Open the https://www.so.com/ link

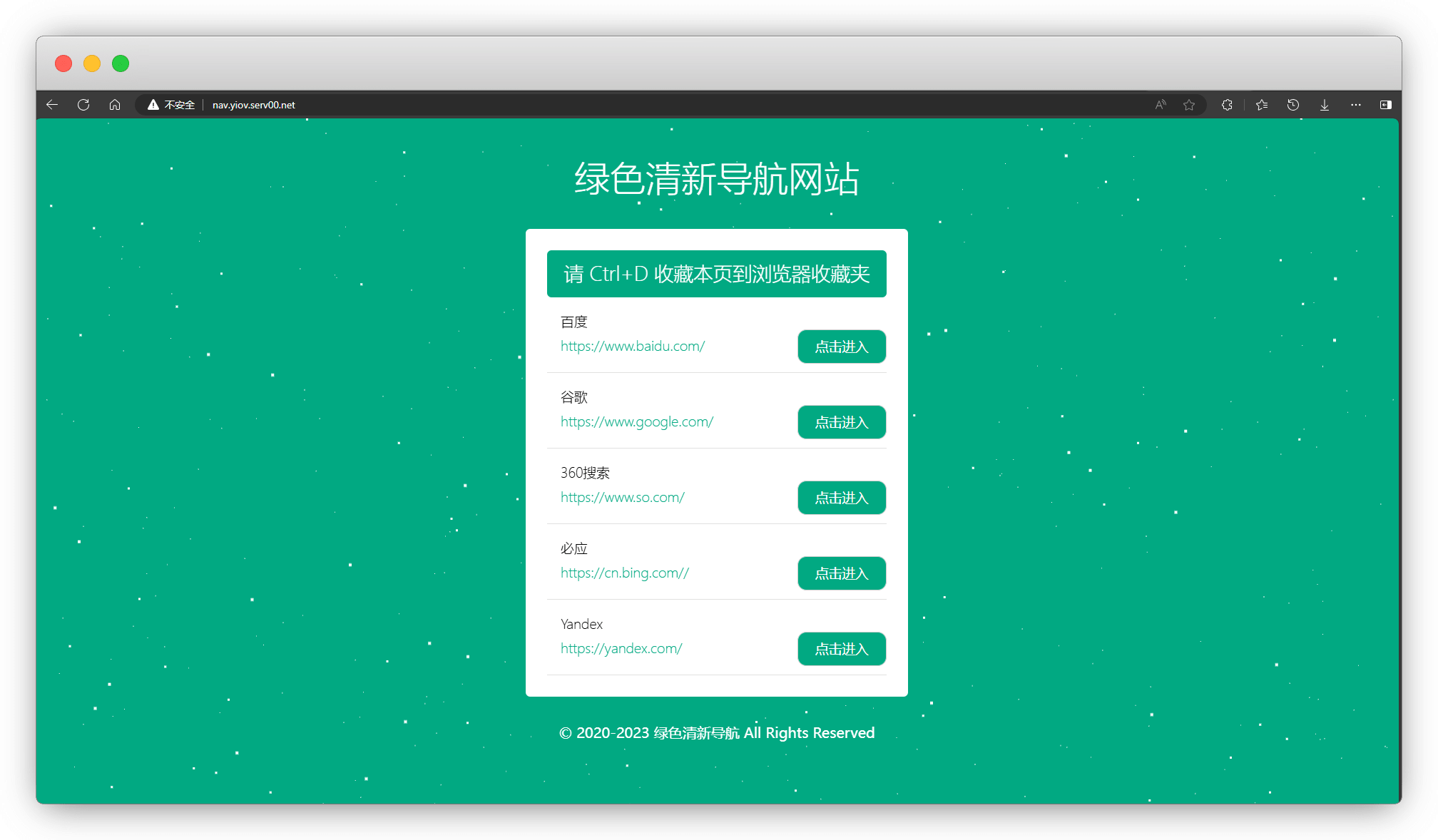tap(623, 497)
